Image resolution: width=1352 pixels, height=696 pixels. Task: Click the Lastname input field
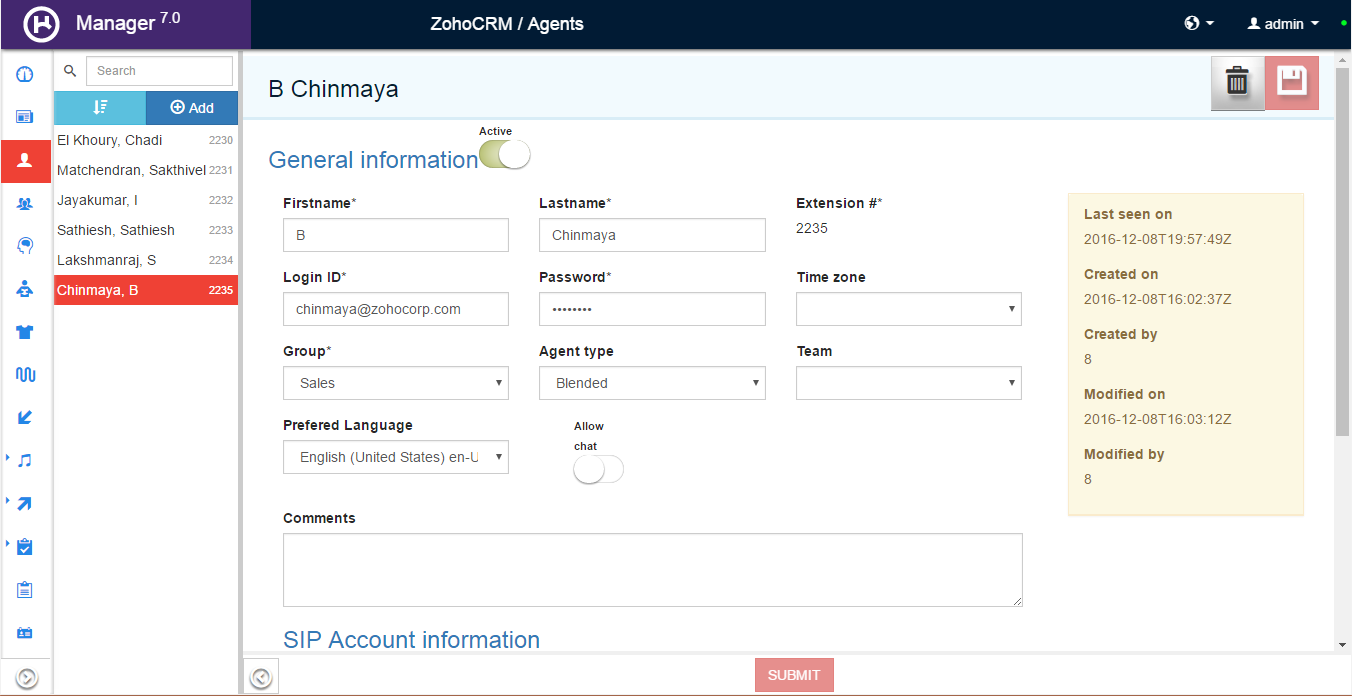[652, 235]
